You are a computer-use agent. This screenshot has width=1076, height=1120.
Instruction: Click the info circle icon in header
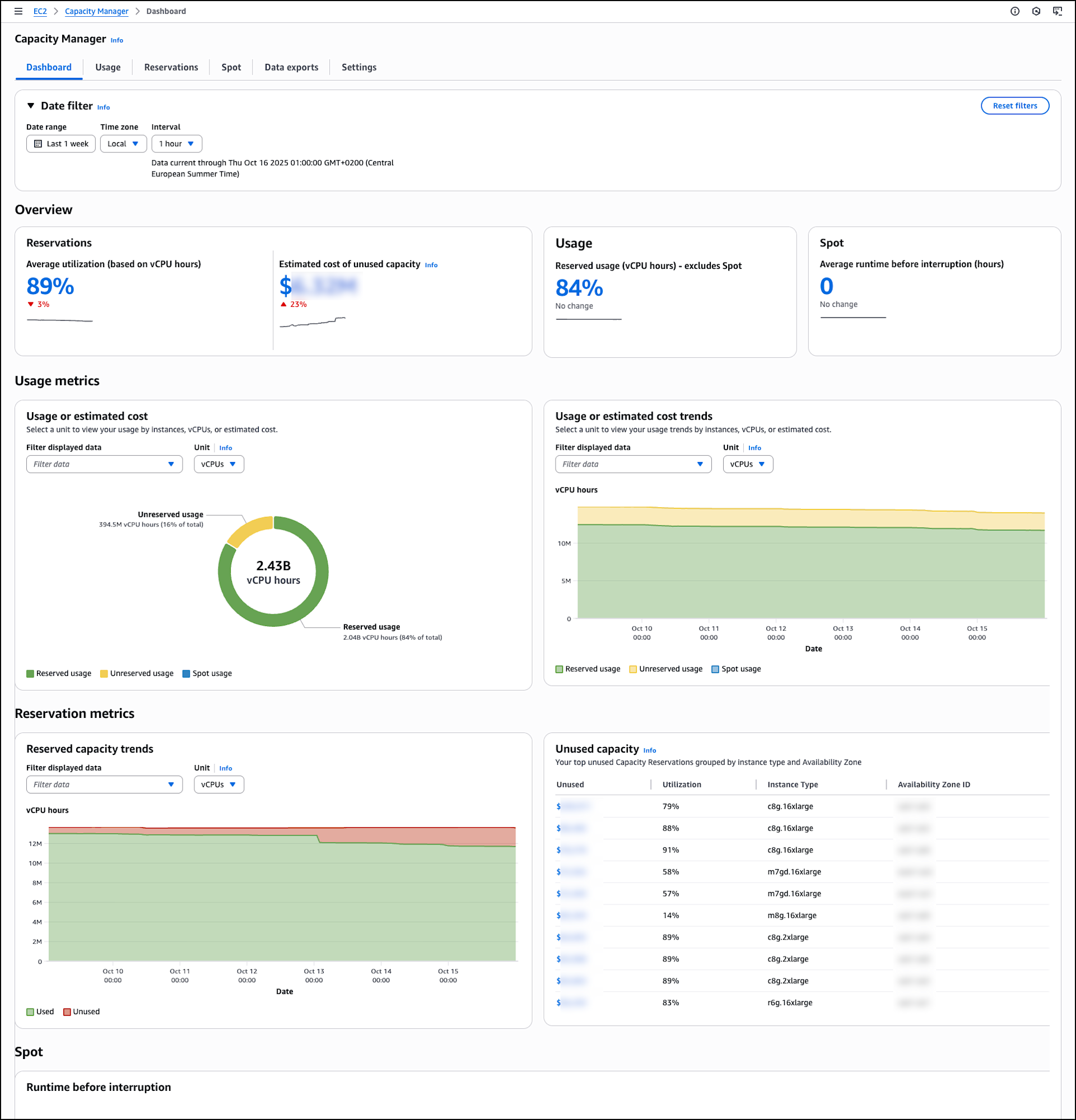click(1015, 11)
